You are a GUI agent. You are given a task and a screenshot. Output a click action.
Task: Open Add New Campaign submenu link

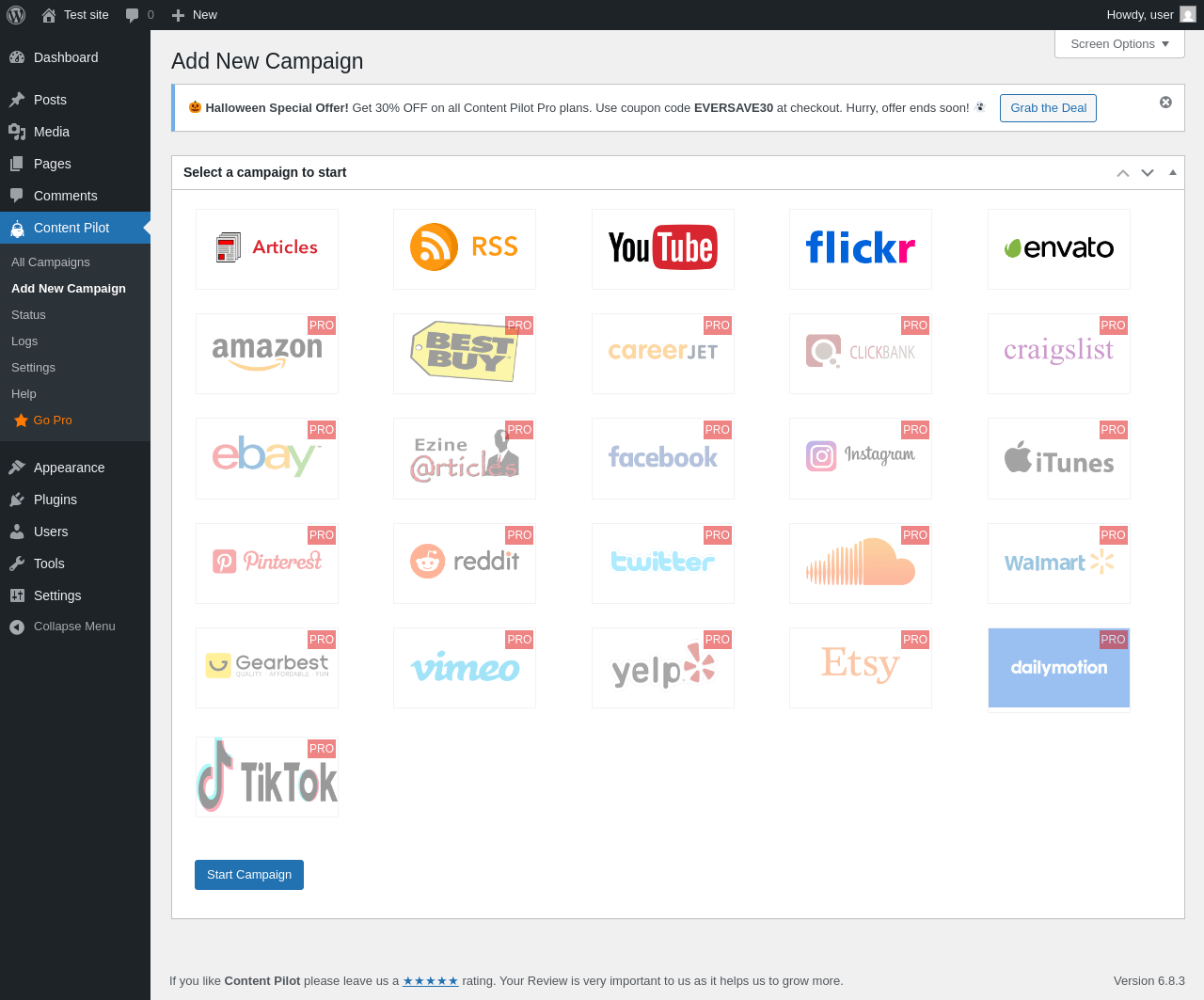point(75,289)
